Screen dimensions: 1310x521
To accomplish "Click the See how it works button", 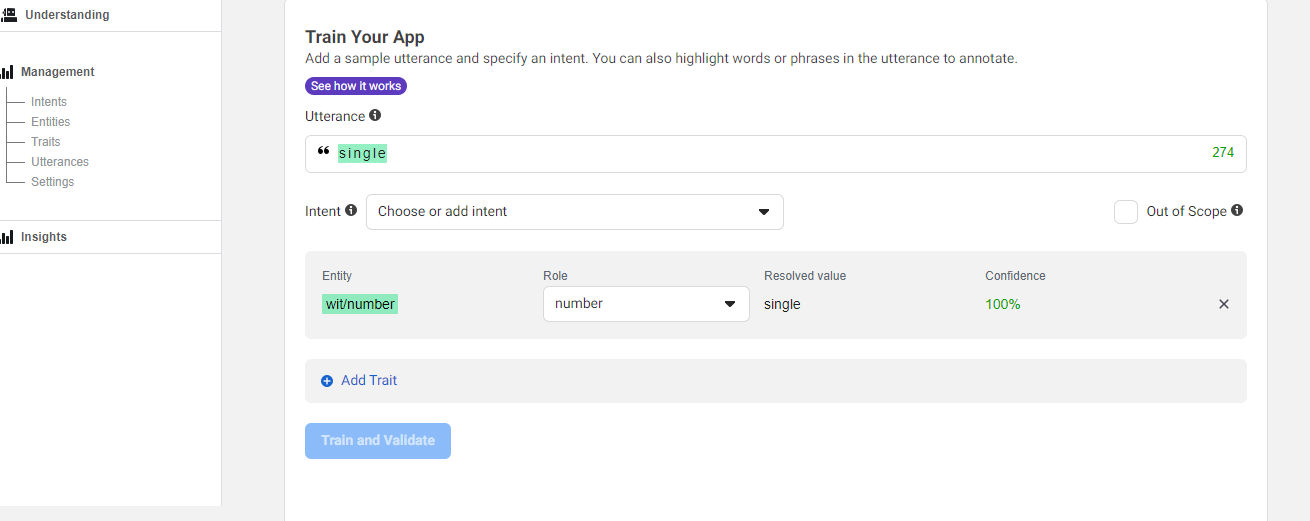I will tap(356, 86).
